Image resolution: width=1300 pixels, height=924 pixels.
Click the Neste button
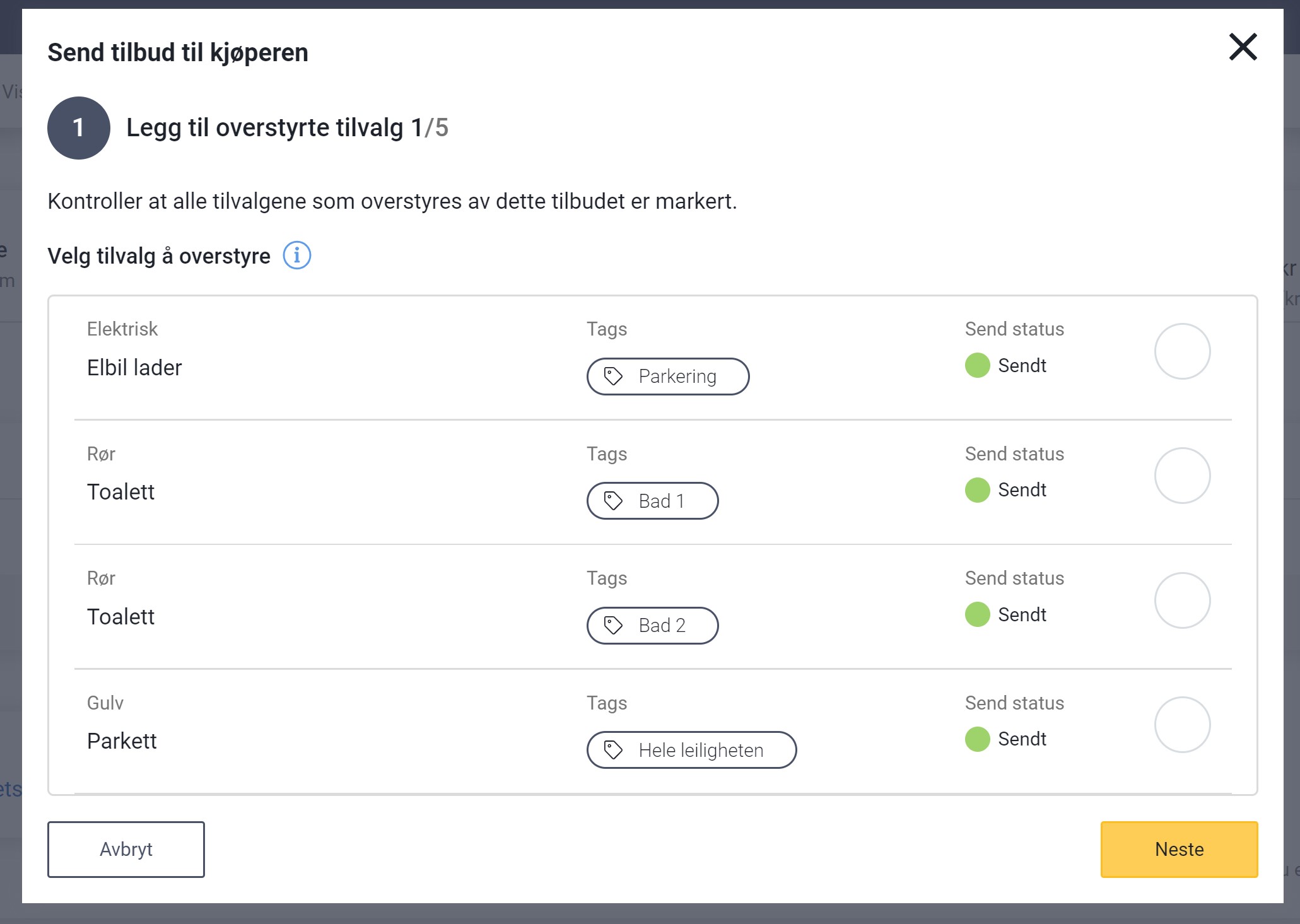pos(1179,850)
